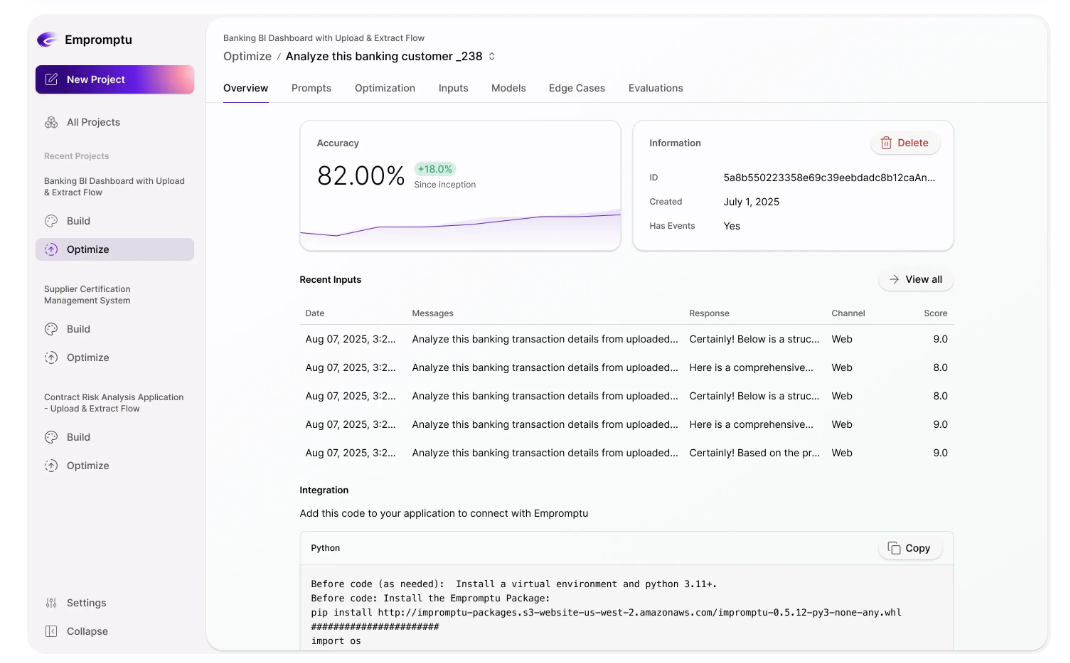Image resolution: width=1070 pixels, height=663 pixels.
Task: Collapse the sidebar panel
Action: [x=87, y=631]
